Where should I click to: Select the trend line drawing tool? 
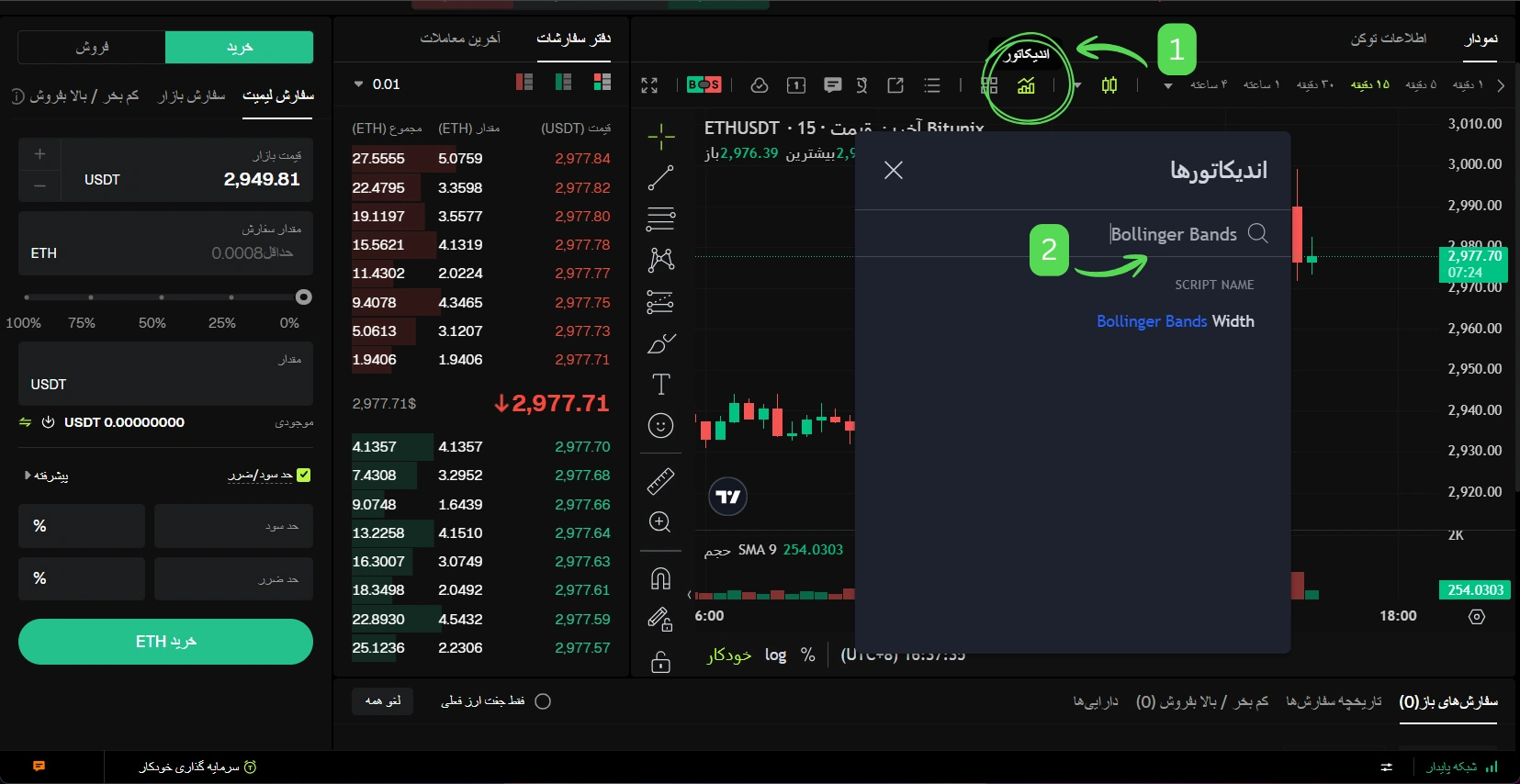pyautogui.click(x=660, y=178)
